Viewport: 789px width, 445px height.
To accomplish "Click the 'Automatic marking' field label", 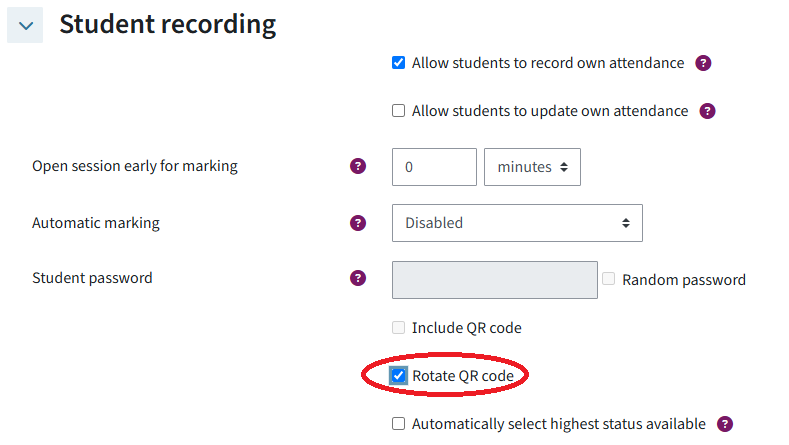I will [96, 223].
